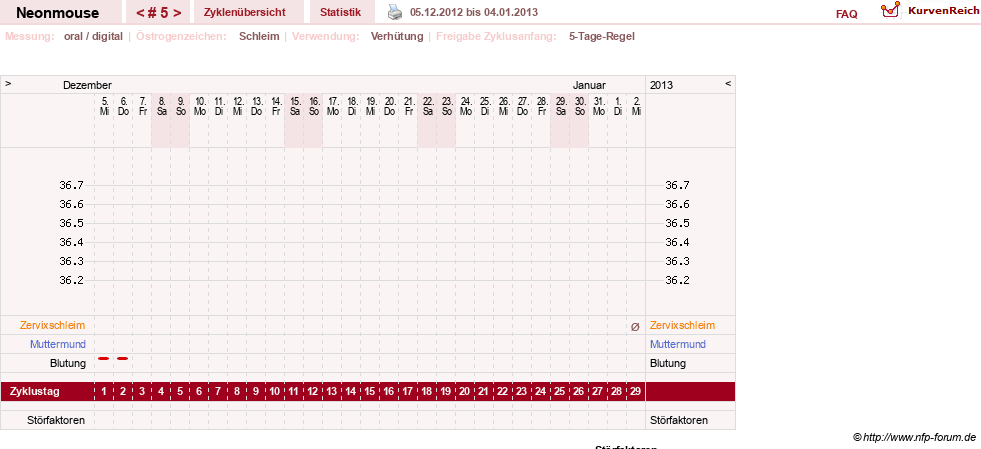Click the 'Schleim' estrogen sign value

point(259,36)
